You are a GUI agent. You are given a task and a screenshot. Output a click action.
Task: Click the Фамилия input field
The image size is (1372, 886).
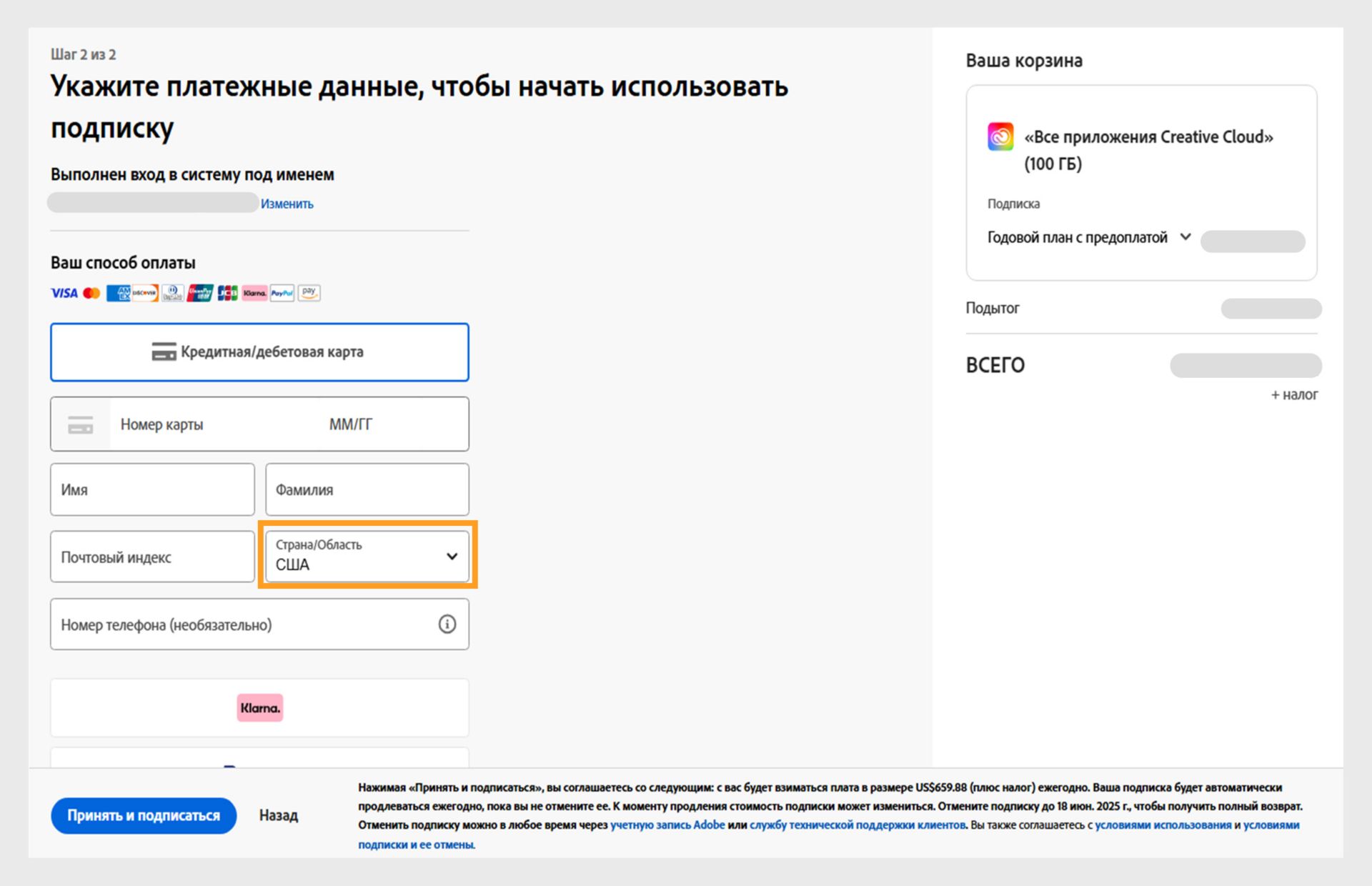coord(367,490)
